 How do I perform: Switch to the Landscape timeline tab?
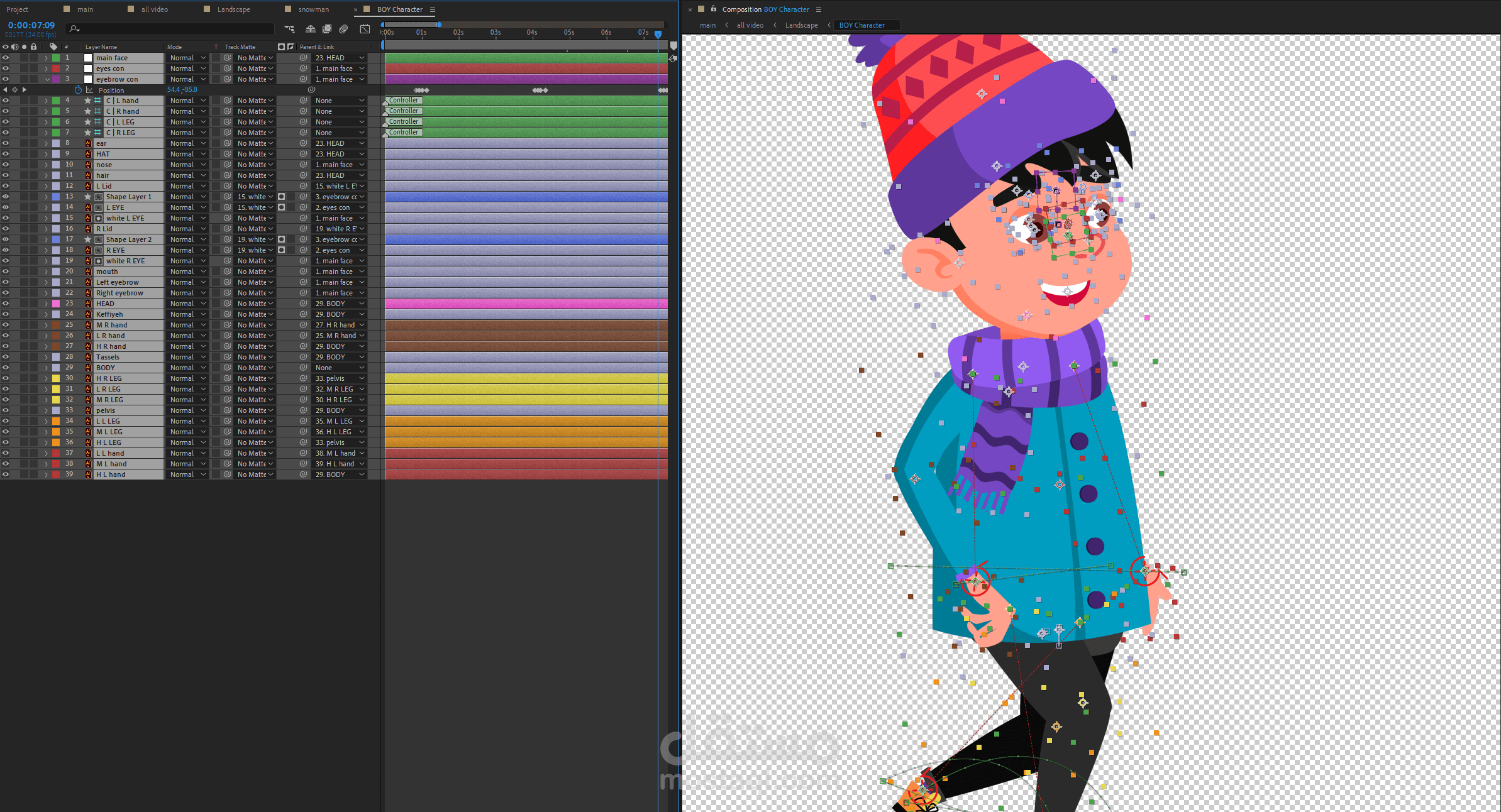pyautogui.click(x=233, y=9)
